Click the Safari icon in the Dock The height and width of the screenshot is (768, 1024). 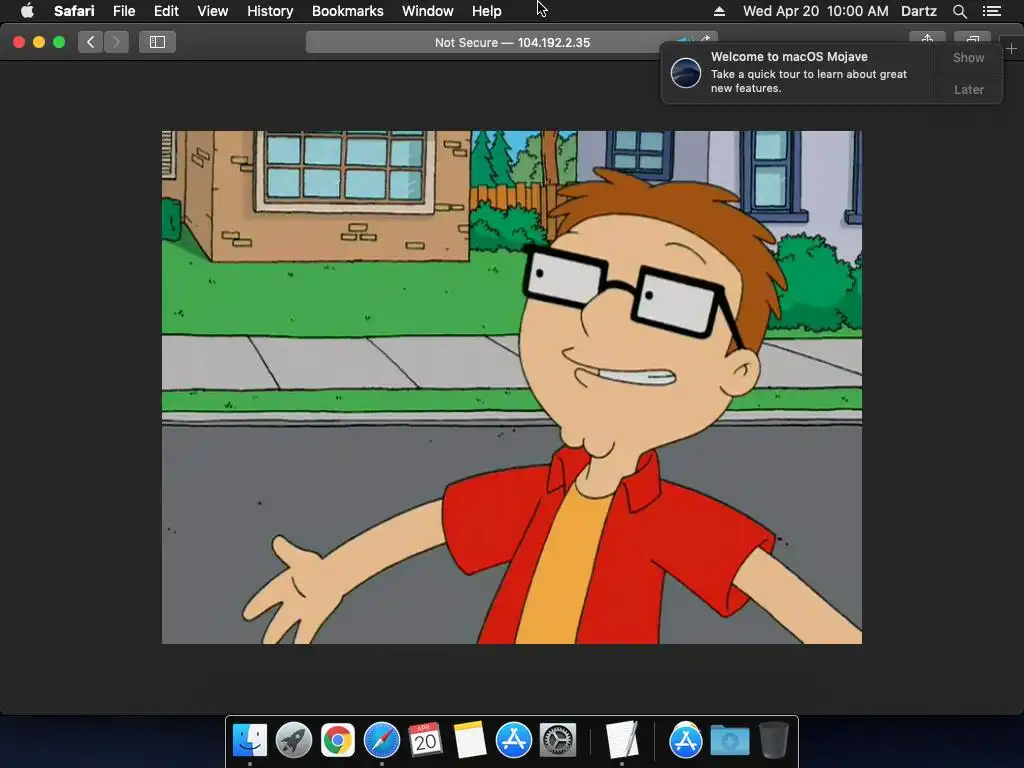coord(381,741)
